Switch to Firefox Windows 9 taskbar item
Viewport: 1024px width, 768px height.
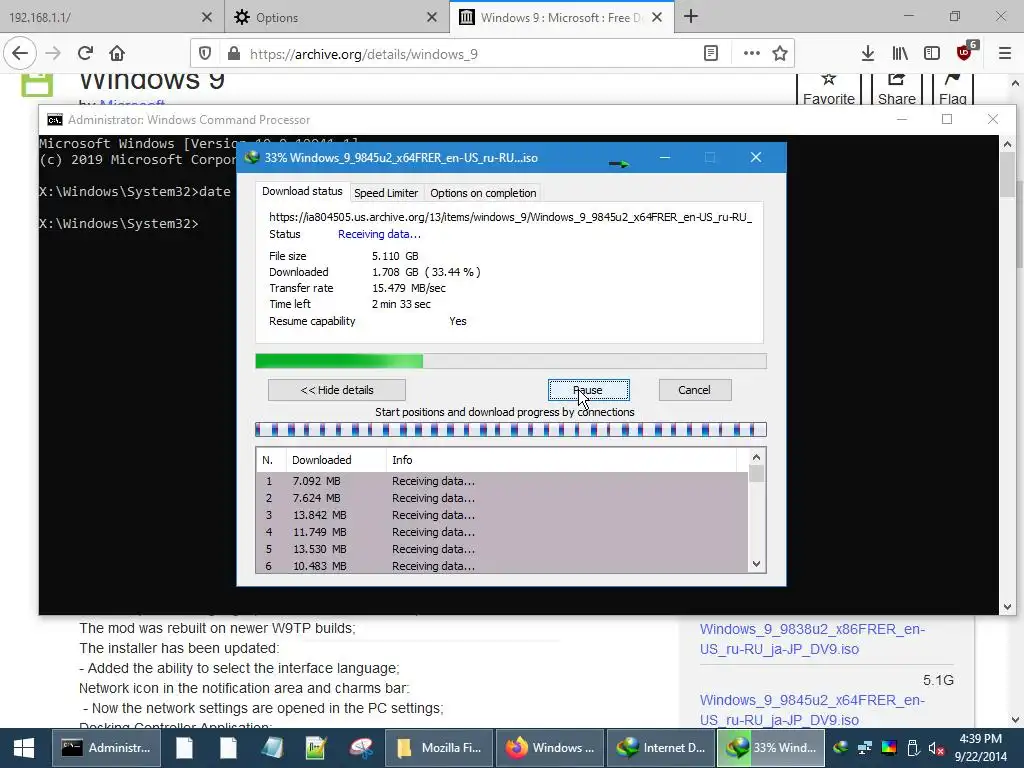[550, 748]
